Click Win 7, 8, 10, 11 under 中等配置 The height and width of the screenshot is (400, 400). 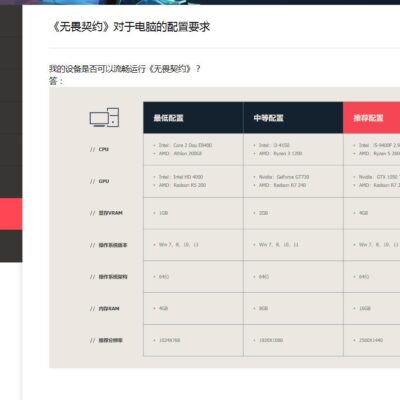click(279, 245)
